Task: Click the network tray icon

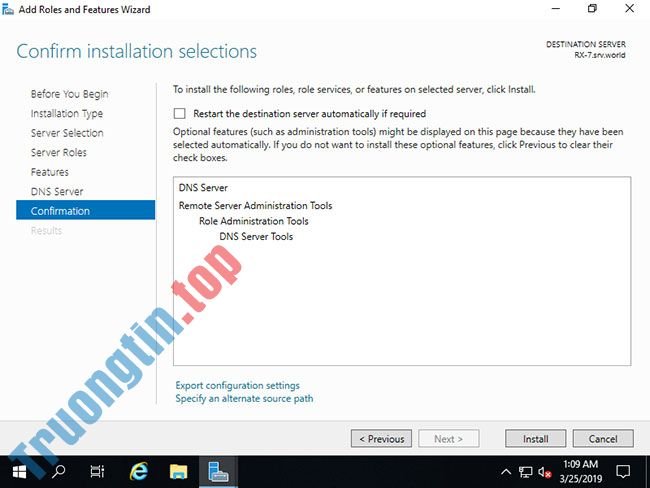Action: (x=526, y=472)
